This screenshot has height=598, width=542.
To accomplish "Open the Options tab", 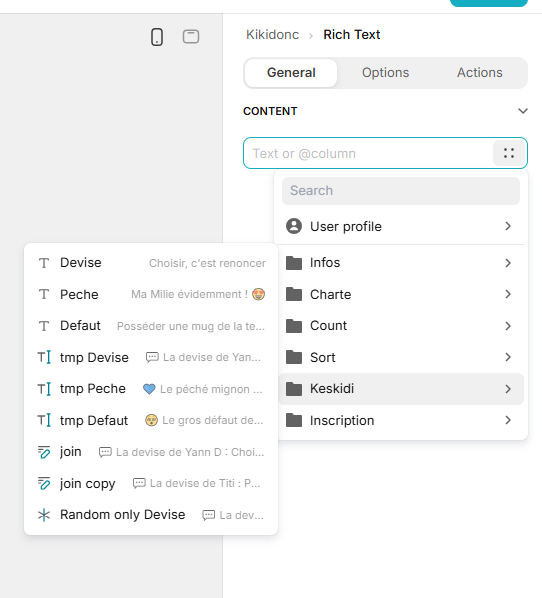I will pos(385,72).
